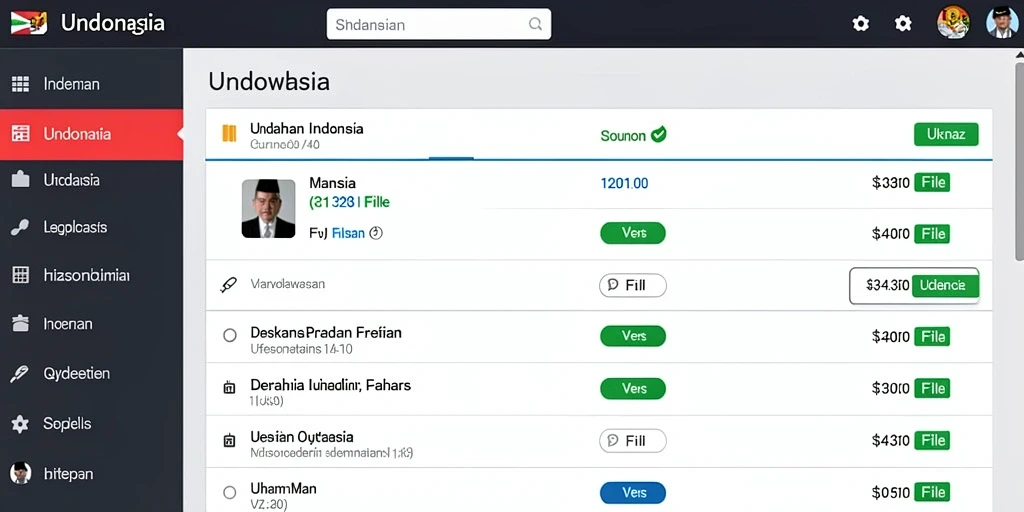Screen dimensions: 1024x512
Task: Click the pen icon beside Marvolawasan
Action: 229,285
